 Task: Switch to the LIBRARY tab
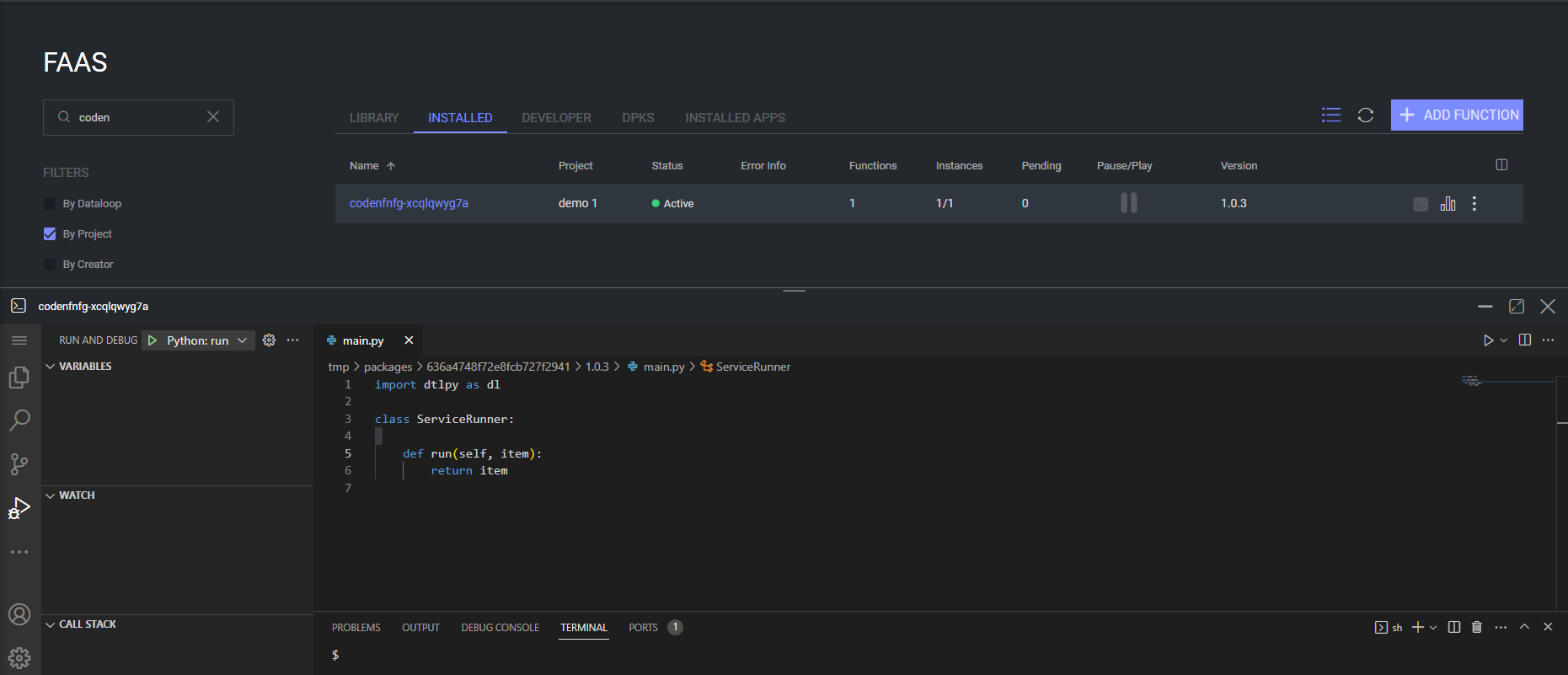coord(374,118)
